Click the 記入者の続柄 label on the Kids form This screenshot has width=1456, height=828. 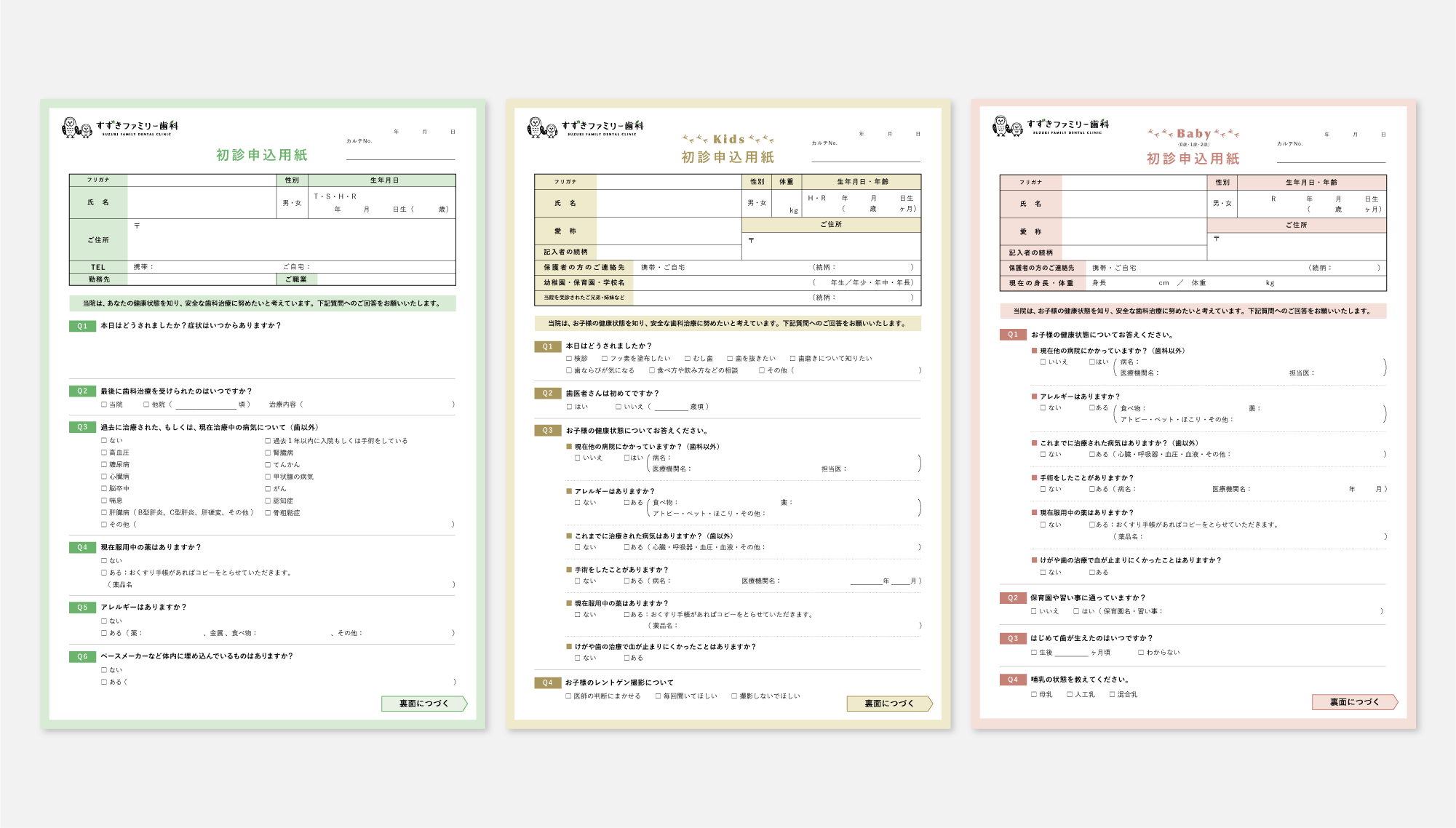[565, 252]
